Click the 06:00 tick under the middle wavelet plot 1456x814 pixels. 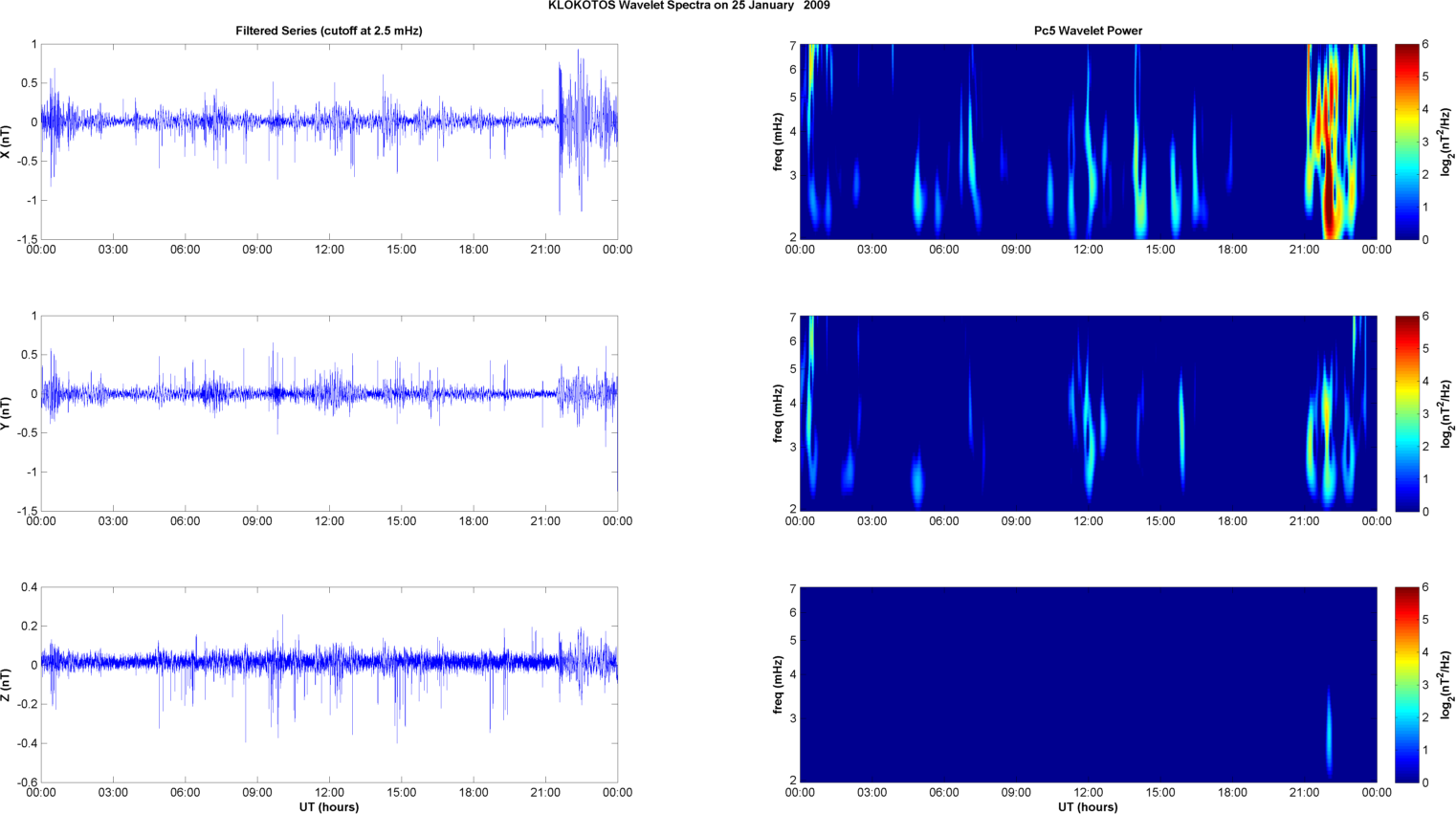pos(944,521)
